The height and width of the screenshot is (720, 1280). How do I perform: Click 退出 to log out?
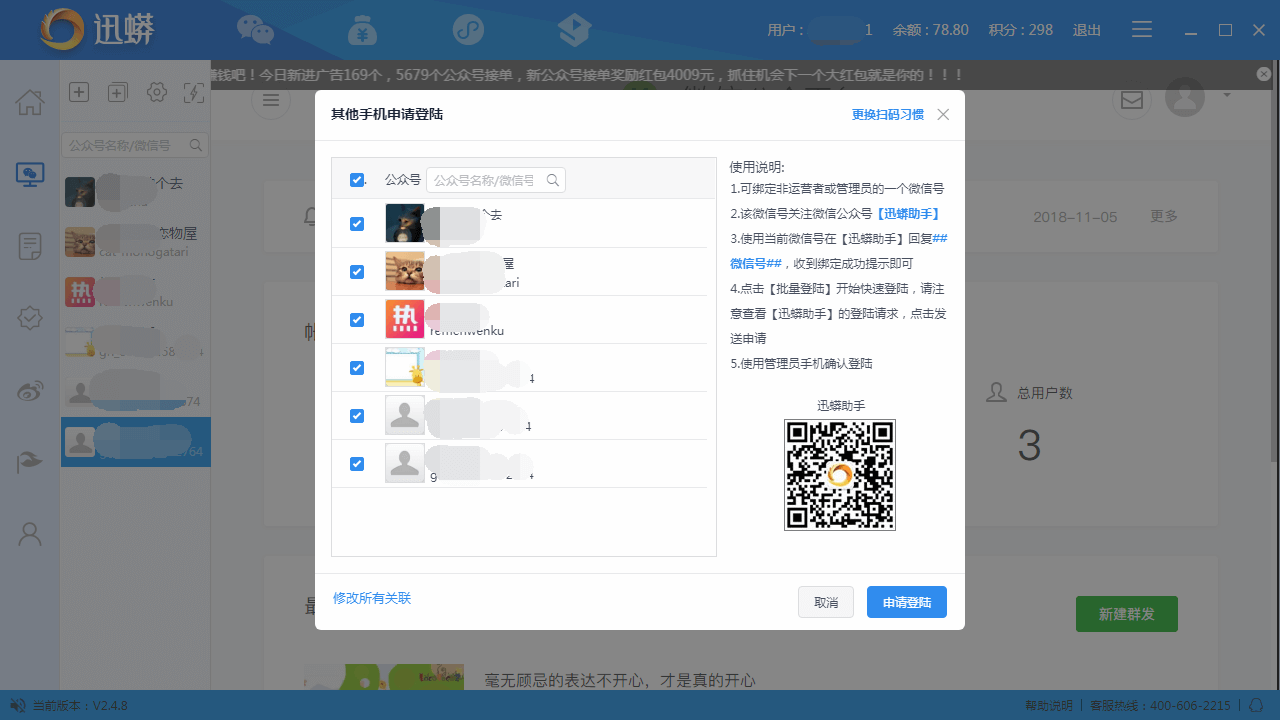click(1087, 30)
